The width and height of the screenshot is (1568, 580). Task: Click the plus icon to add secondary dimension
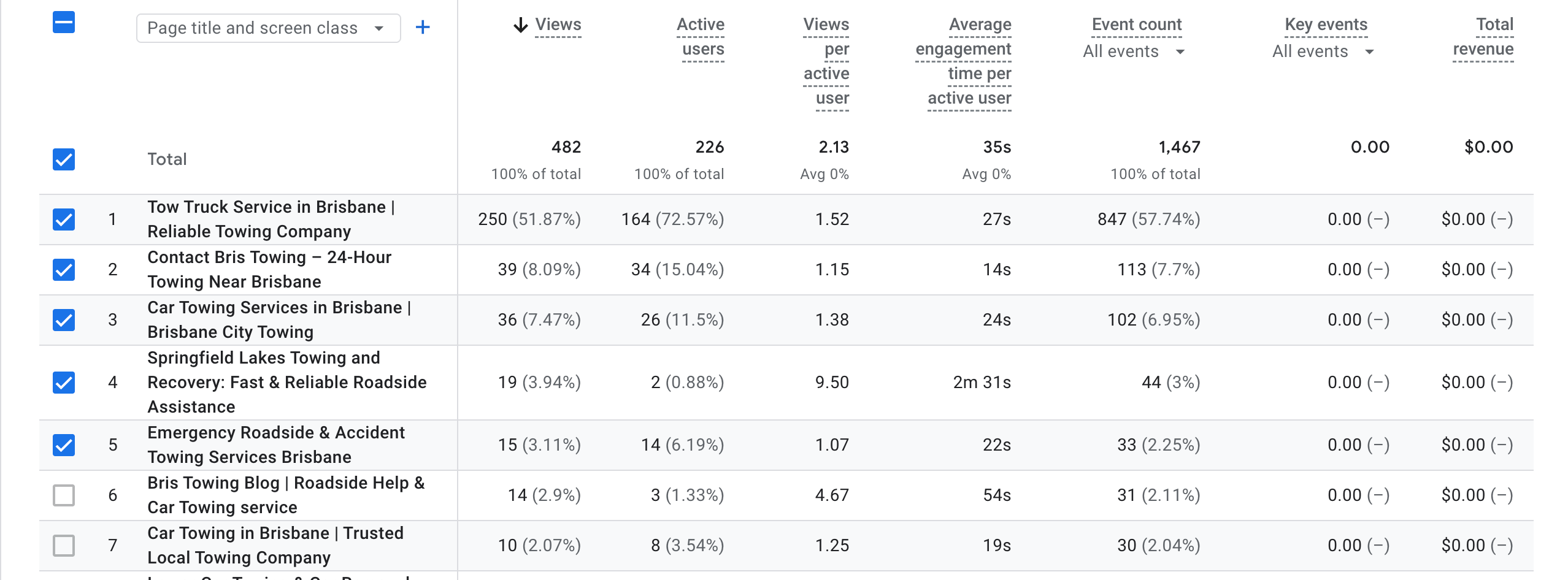[423, 28]
